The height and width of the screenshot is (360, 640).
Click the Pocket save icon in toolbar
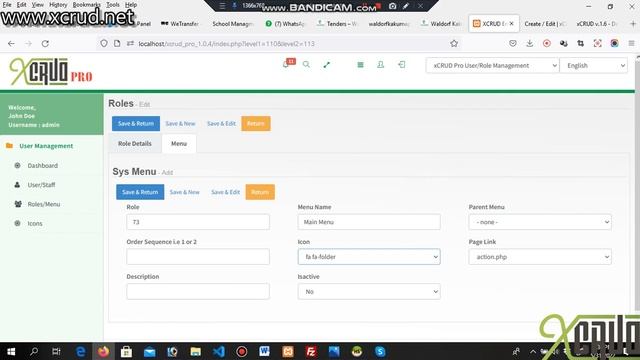tap(513, 43)
